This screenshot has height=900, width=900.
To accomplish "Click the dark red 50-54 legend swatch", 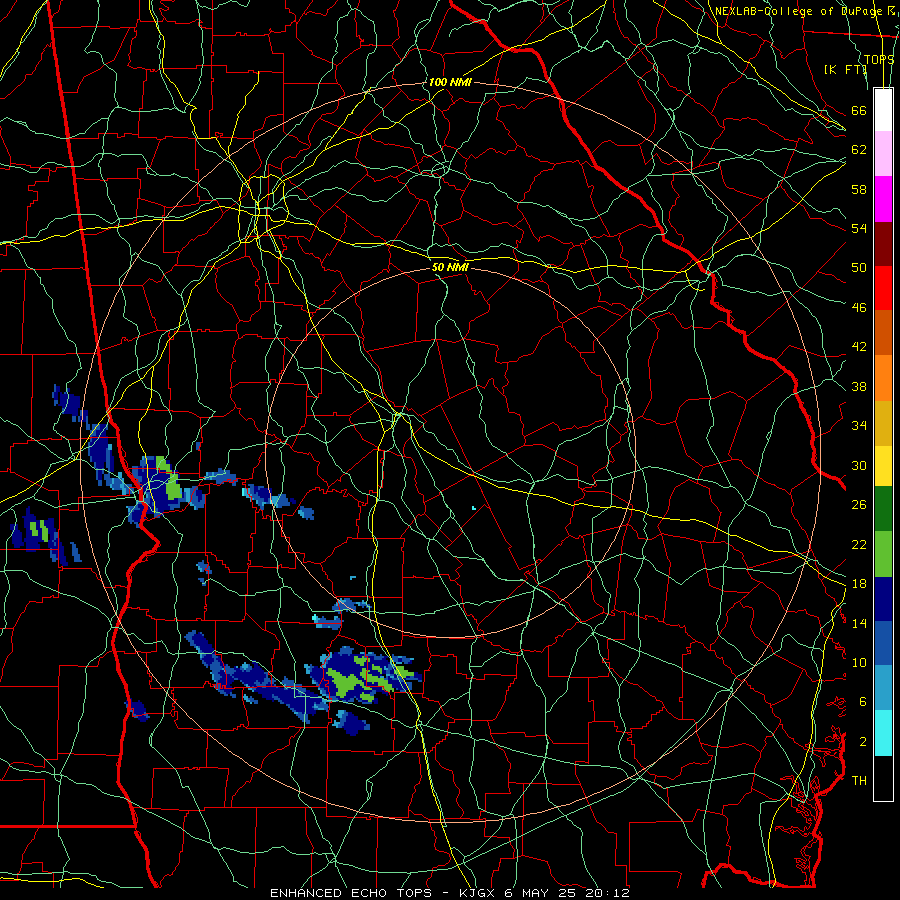I will coord(883,243).
